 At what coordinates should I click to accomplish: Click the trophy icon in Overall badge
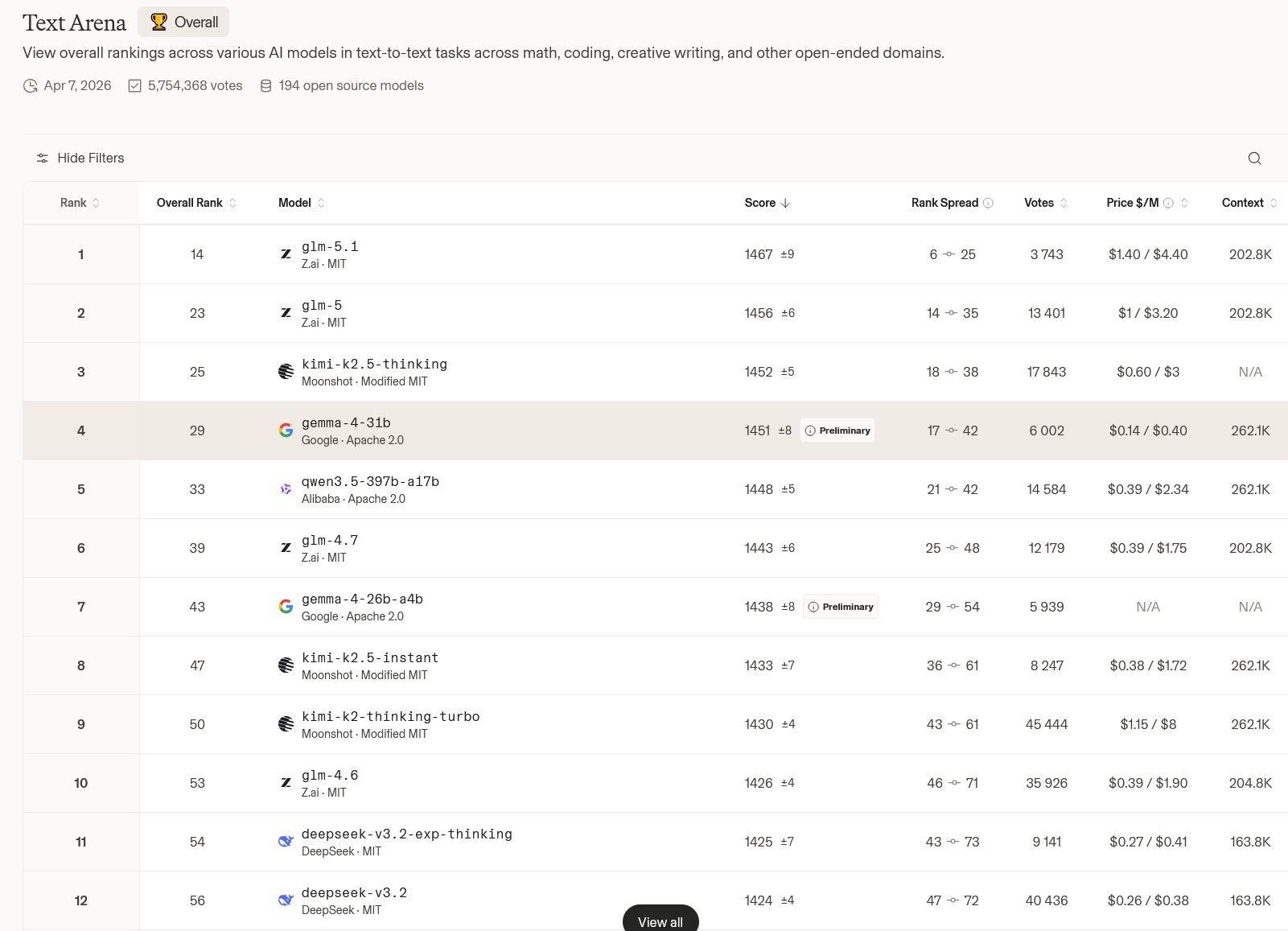pos(159,23)
